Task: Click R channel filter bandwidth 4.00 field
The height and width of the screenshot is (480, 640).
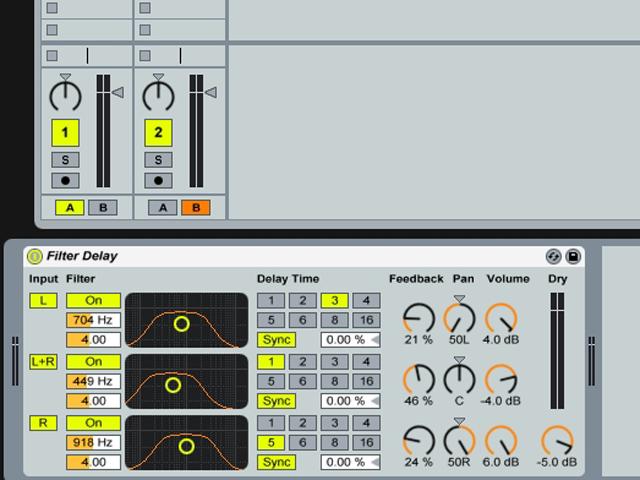Action: [x=93, y=462]
